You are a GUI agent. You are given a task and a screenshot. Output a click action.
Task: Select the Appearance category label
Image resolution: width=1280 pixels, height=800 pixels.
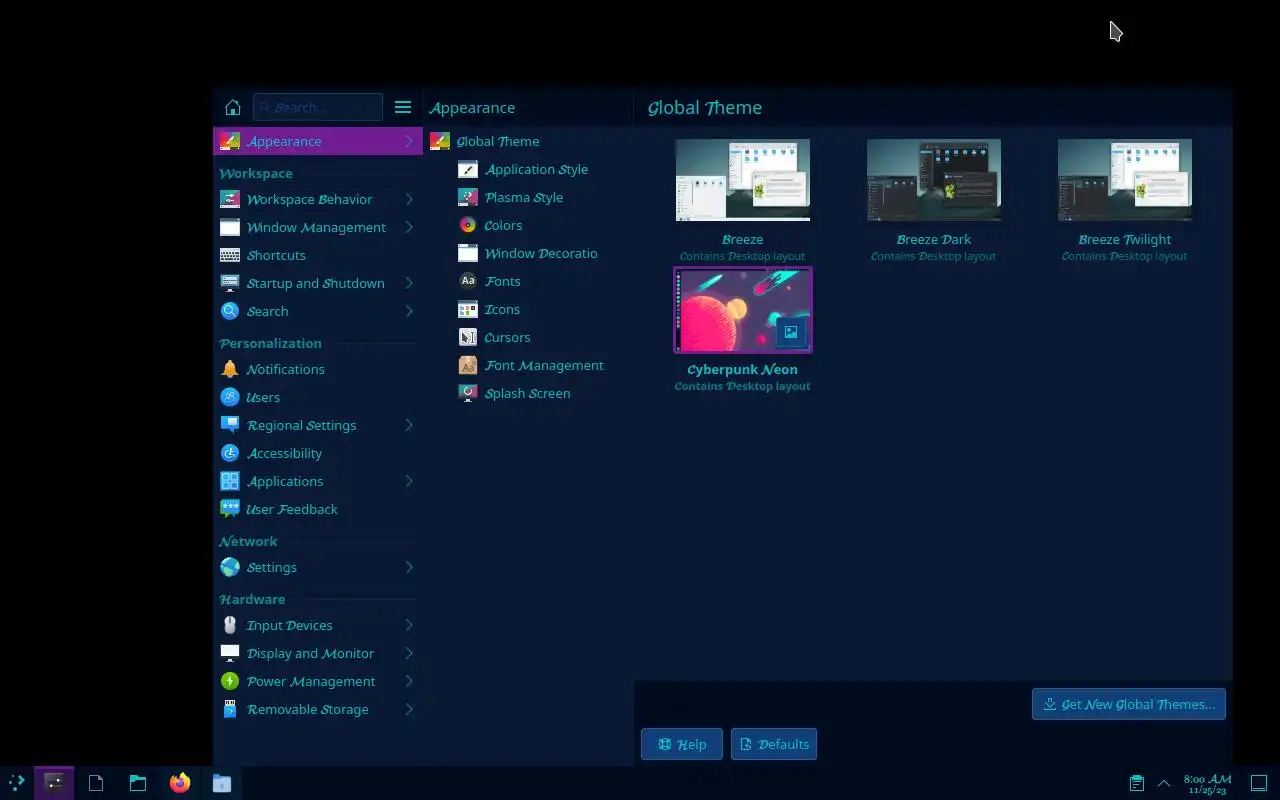284,141
